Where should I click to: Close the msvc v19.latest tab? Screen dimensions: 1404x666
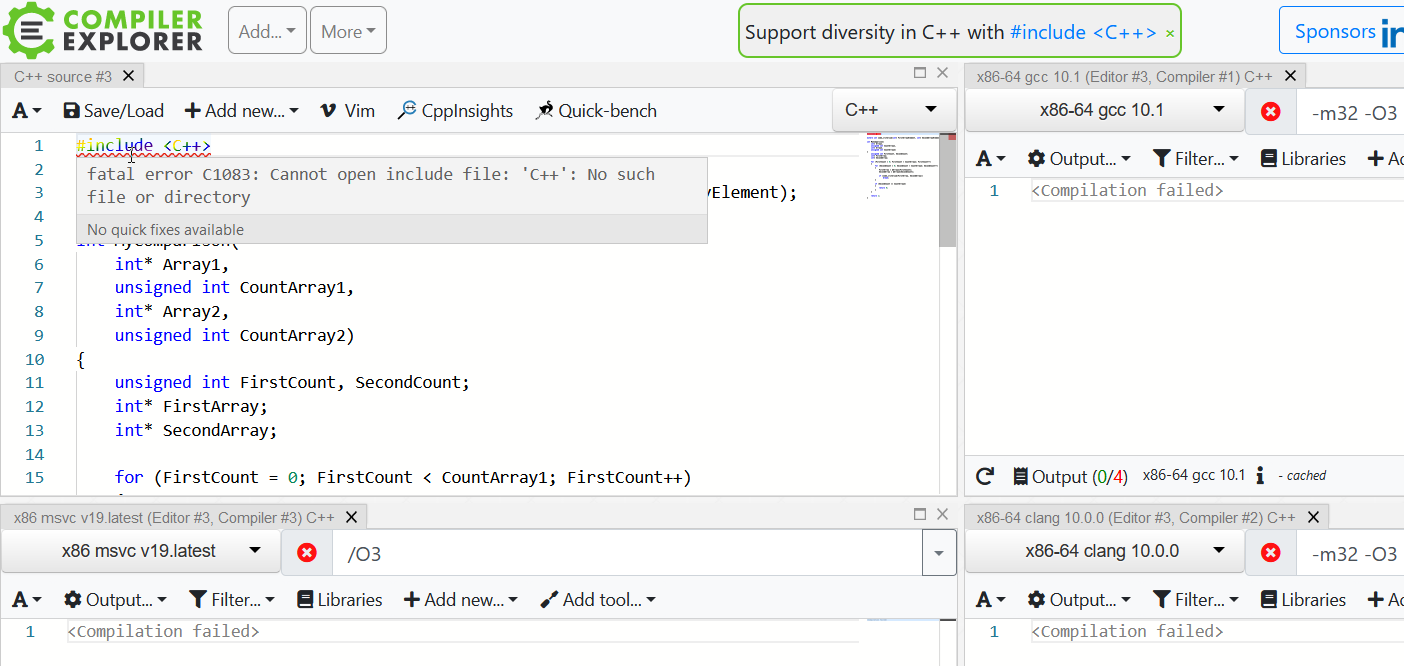[351, 518]
